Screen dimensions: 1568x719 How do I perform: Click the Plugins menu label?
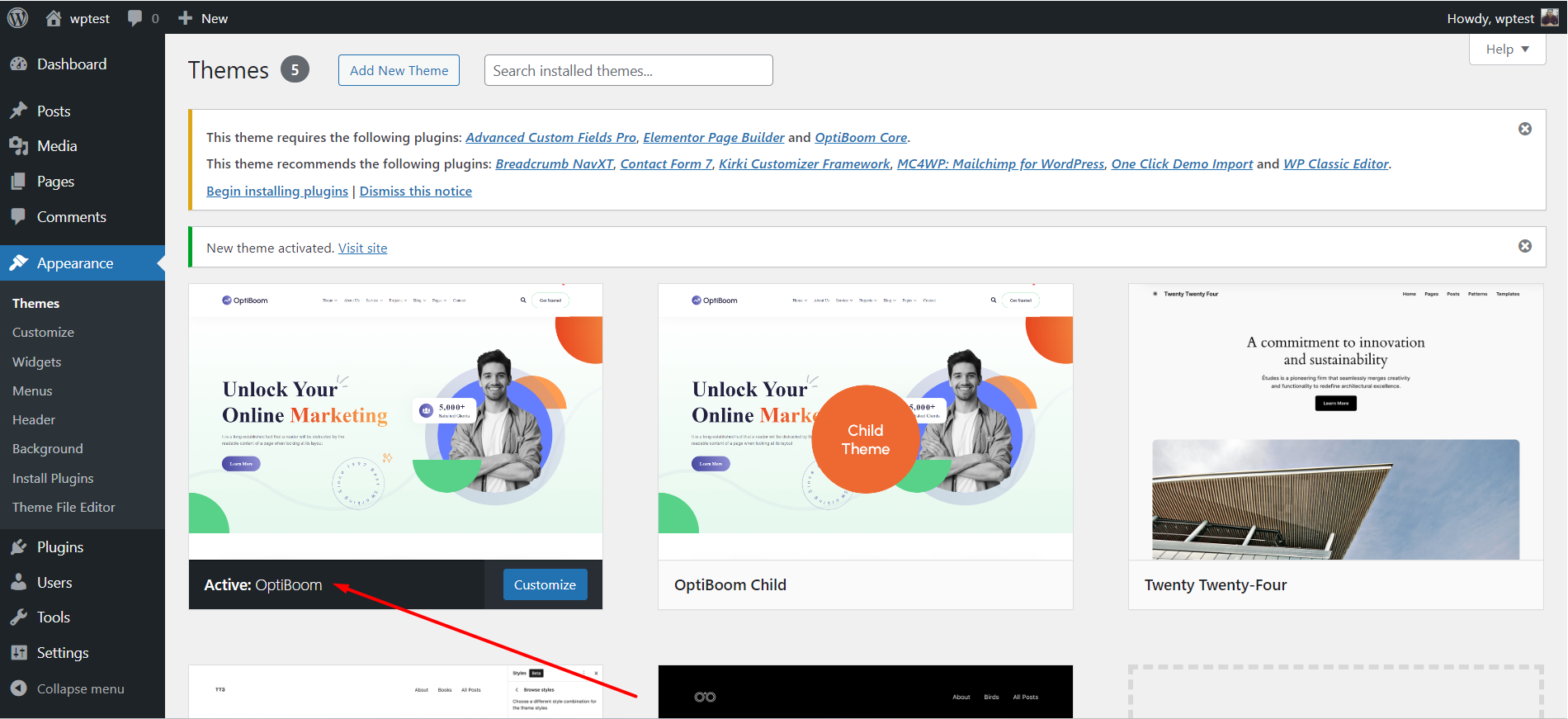point(60,546)
